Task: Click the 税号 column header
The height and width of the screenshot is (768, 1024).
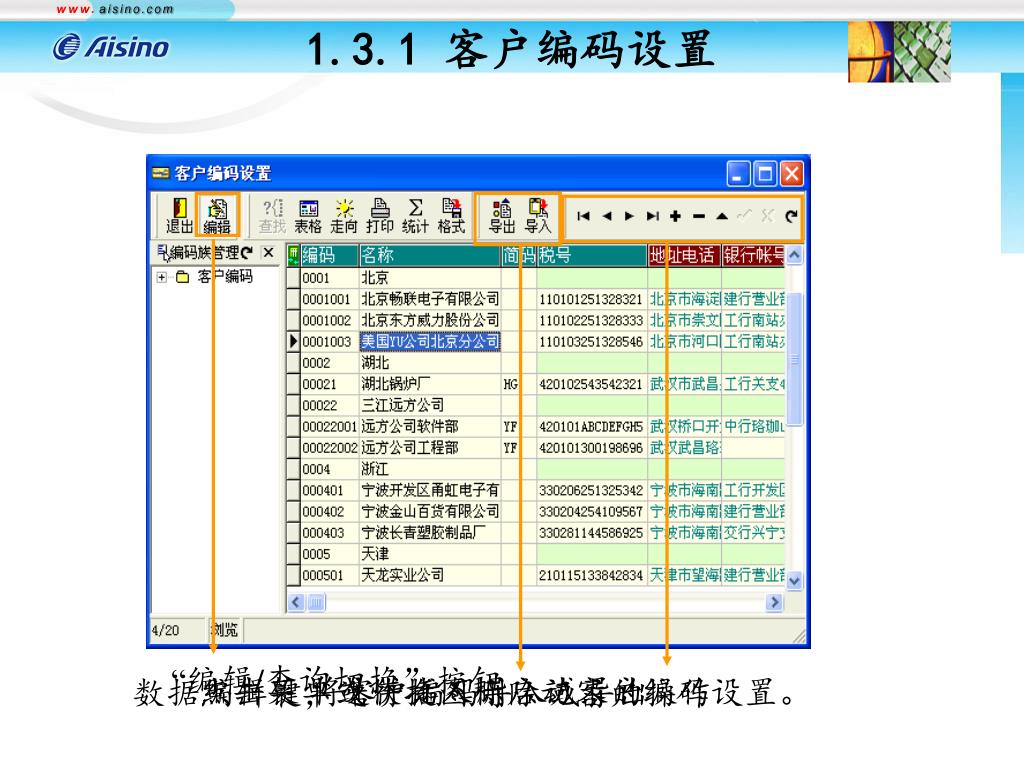Action: (592, 255)
